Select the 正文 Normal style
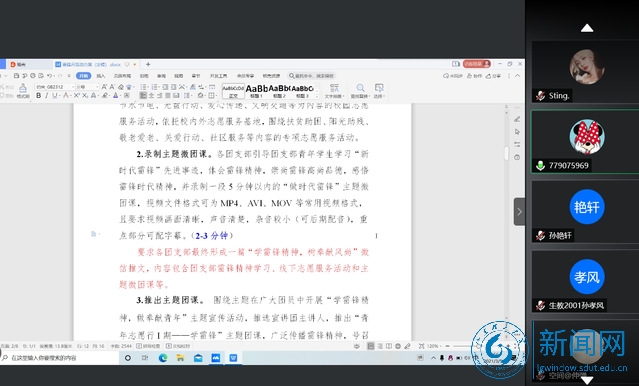The image size is (639, 386). tap(233, 91)
